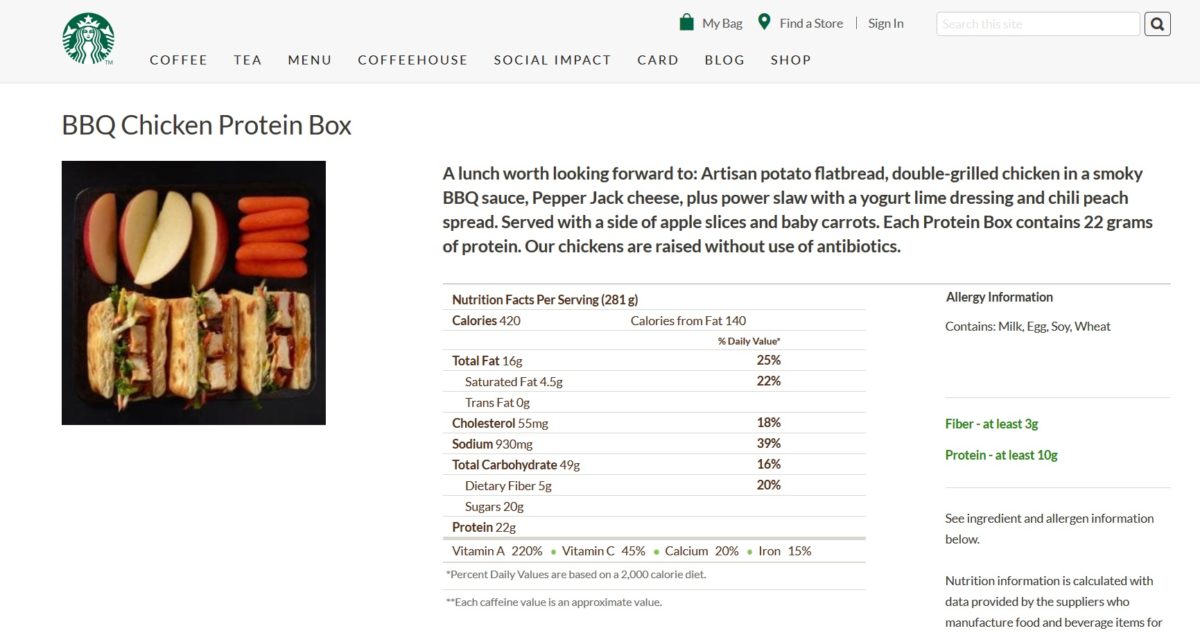Click the See ingredient and allergen information text
Image resolution: width=1200 pixels, height=633 pixels.
1049,528
